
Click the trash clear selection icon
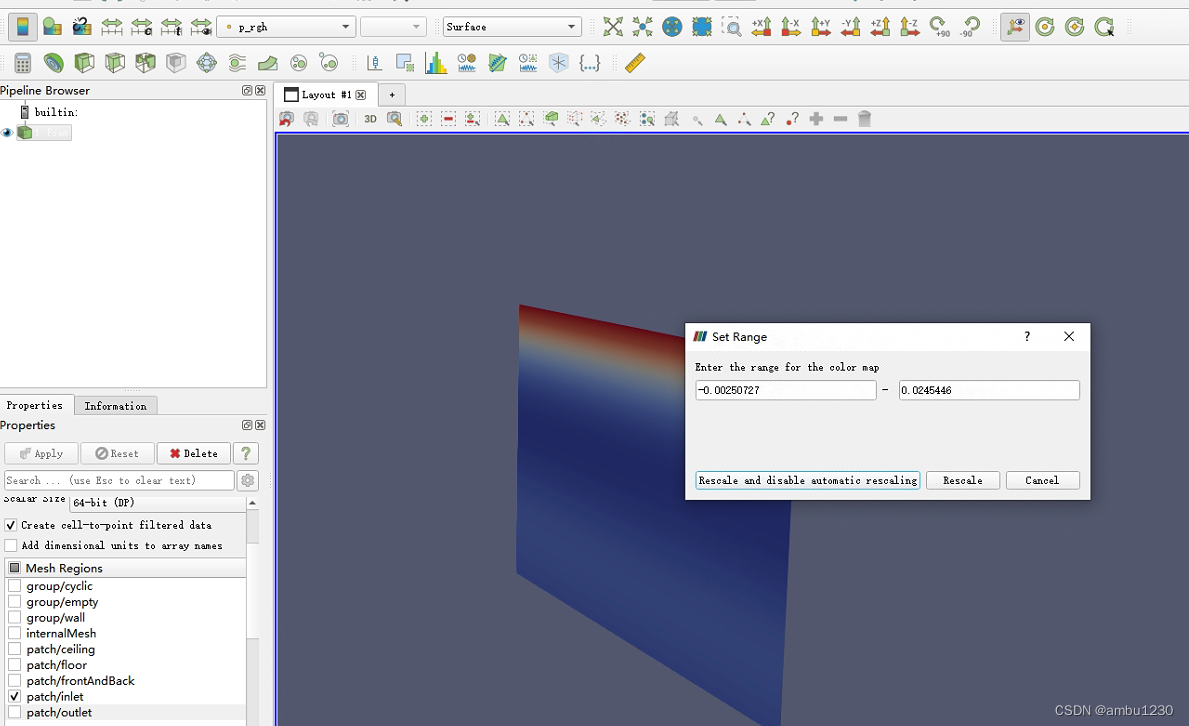(x=864, y=119)
